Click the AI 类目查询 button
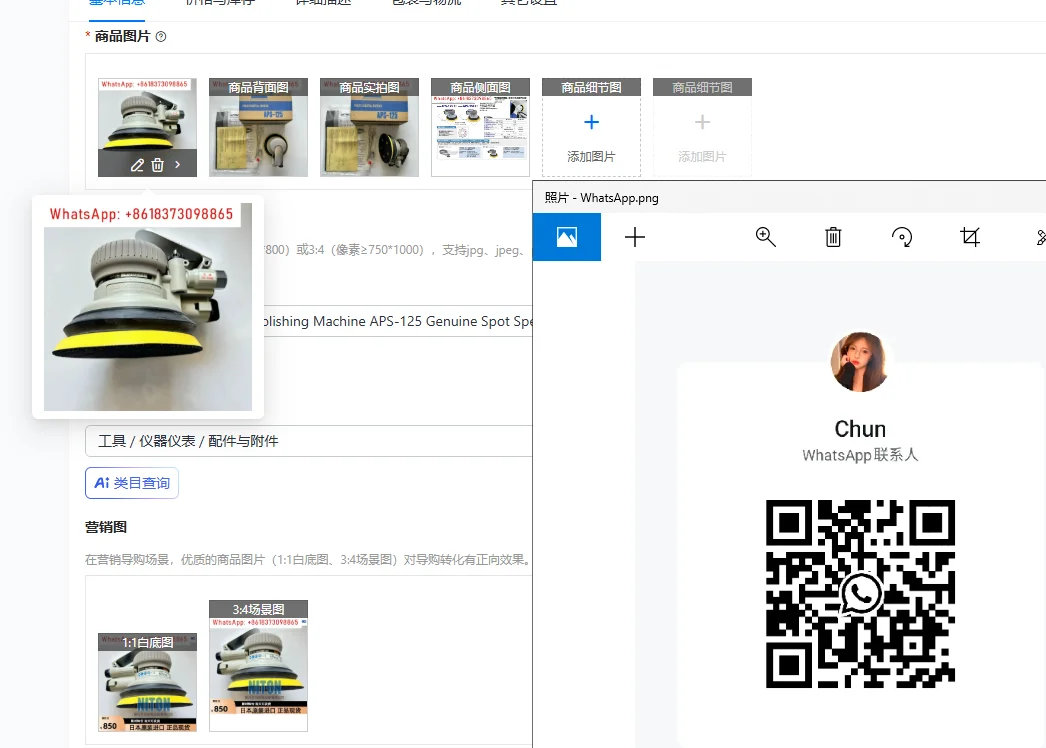Image resolution: width=1046 pixels, height=748 pixels. click(132, 482)
